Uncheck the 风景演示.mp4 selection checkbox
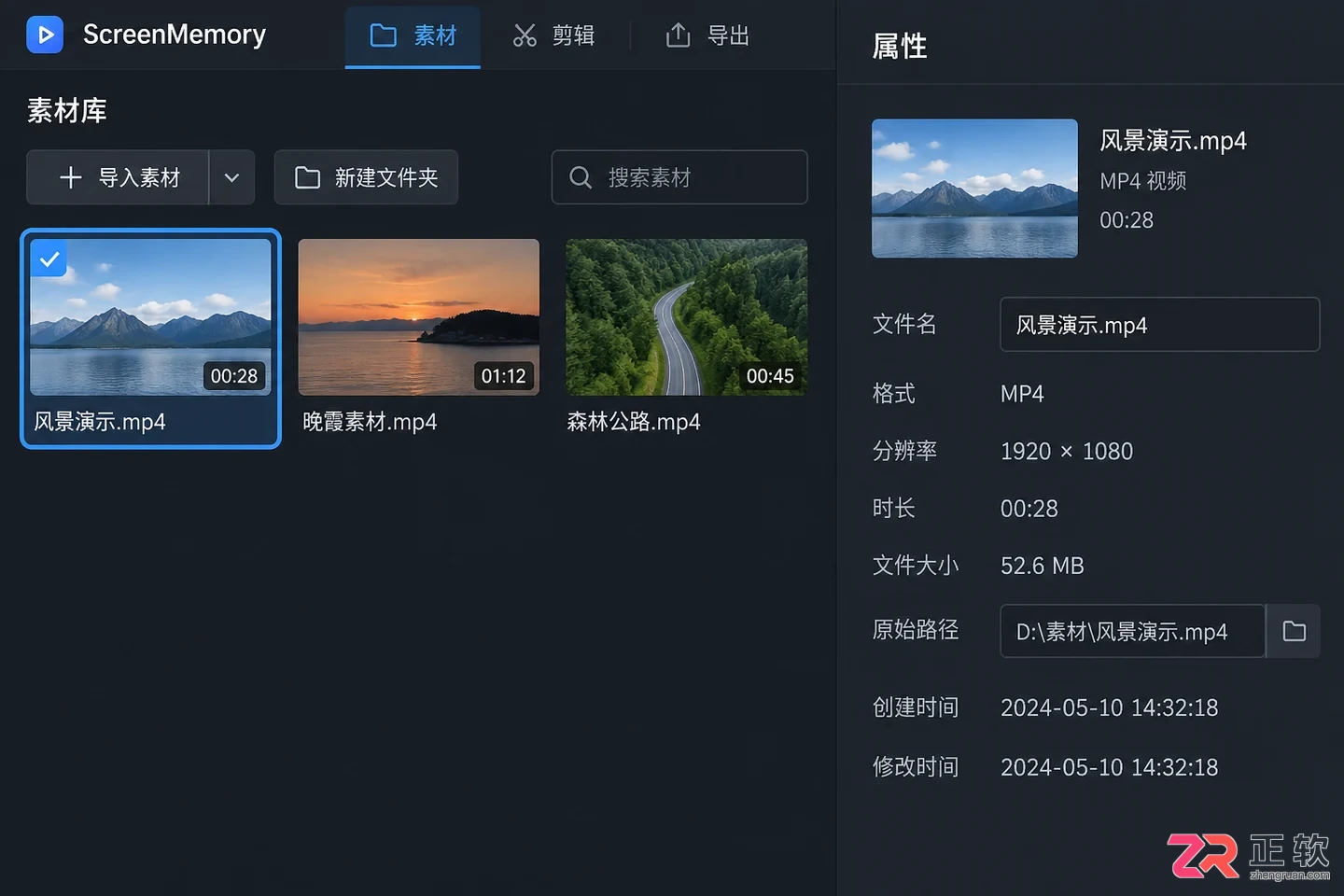 tap(49, 259)
